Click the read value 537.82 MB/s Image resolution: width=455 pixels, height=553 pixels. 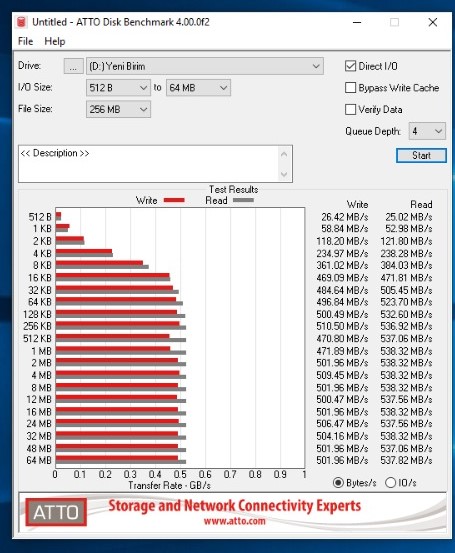pyautogui.click(x=406, y=460)
